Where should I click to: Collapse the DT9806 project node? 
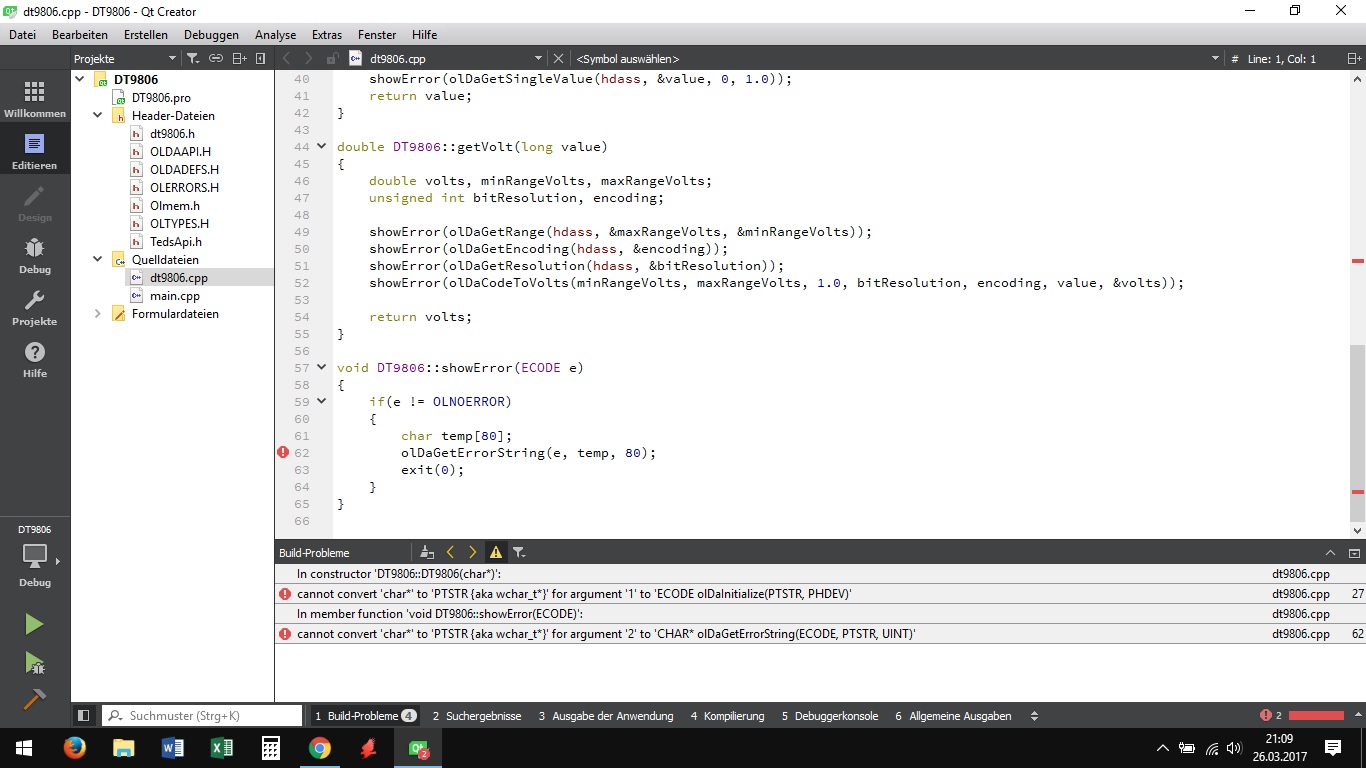(80, 79)
